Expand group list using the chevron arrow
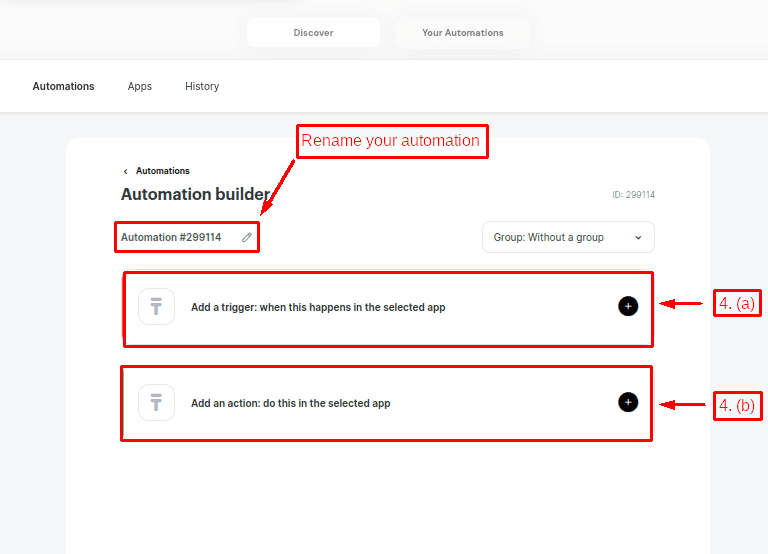Image resolution: width=768 pixels, height=554 pixels. click(x=638, y=237)
